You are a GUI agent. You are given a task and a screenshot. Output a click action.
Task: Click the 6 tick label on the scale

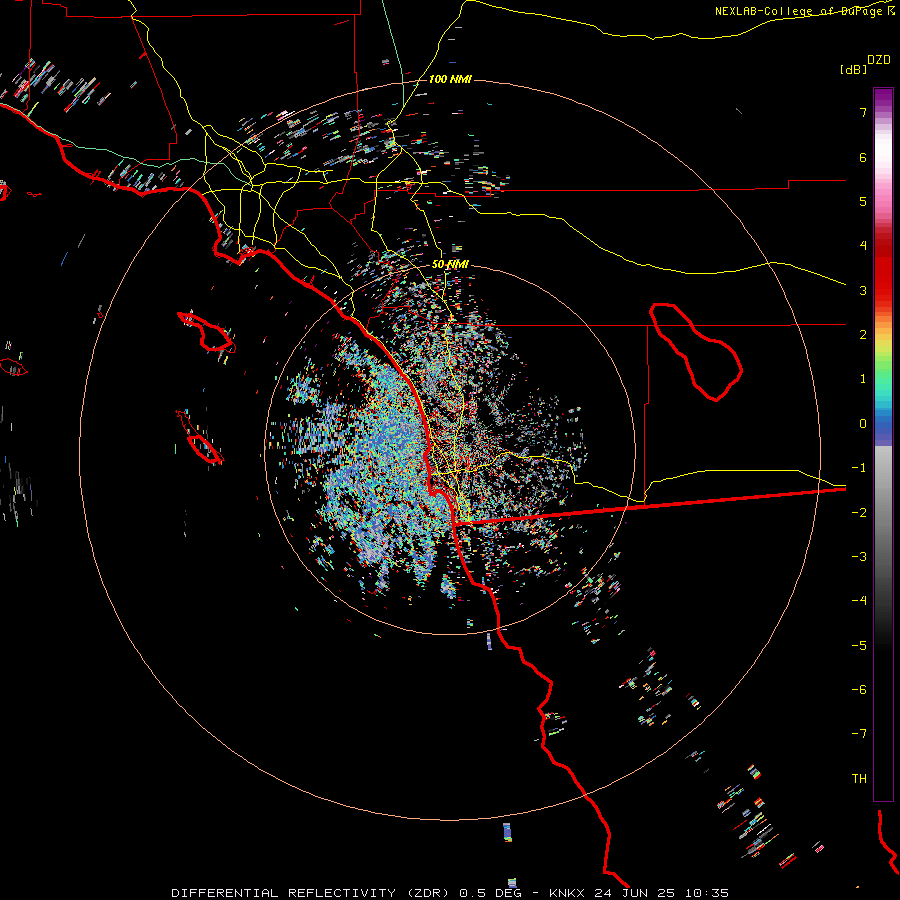coord(863,157)
